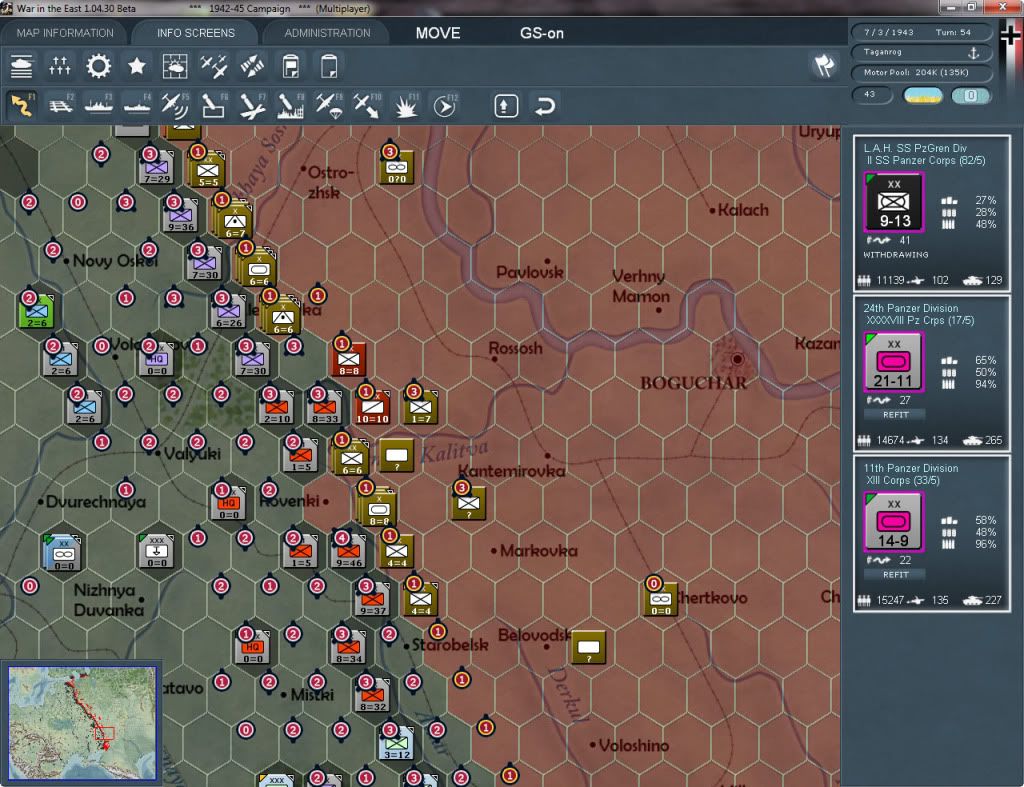
Task: Switch to the INFO SCREENS tab
Action: tap(195, 33)
